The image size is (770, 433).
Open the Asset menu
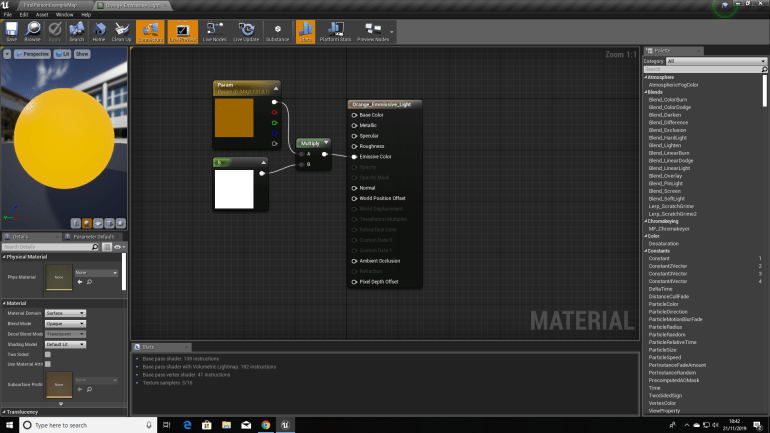pyautogui.click(x=42, y=15)
